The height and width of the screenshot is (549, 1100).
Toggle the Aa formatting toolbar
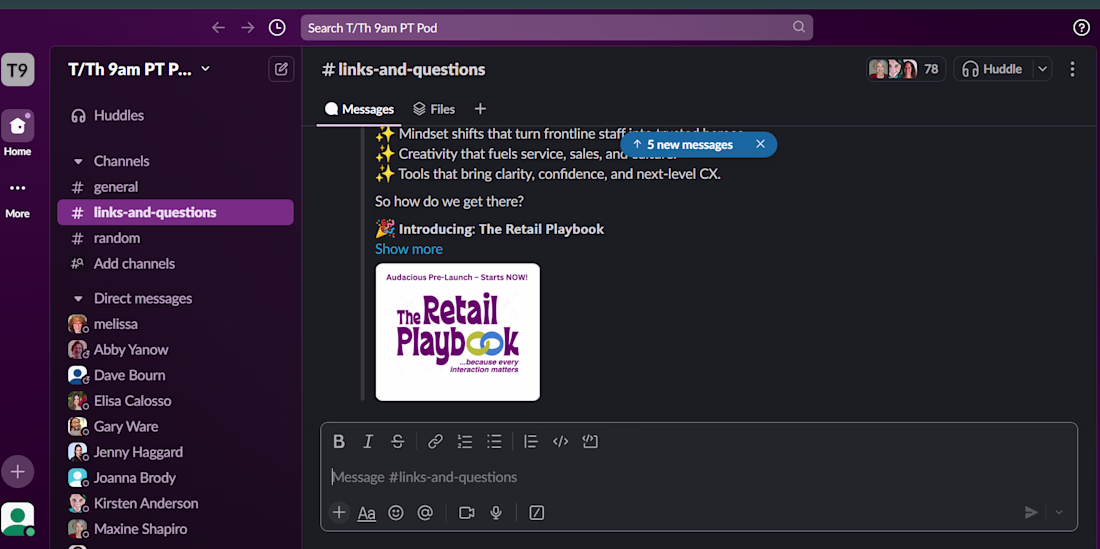click(366, 513)
